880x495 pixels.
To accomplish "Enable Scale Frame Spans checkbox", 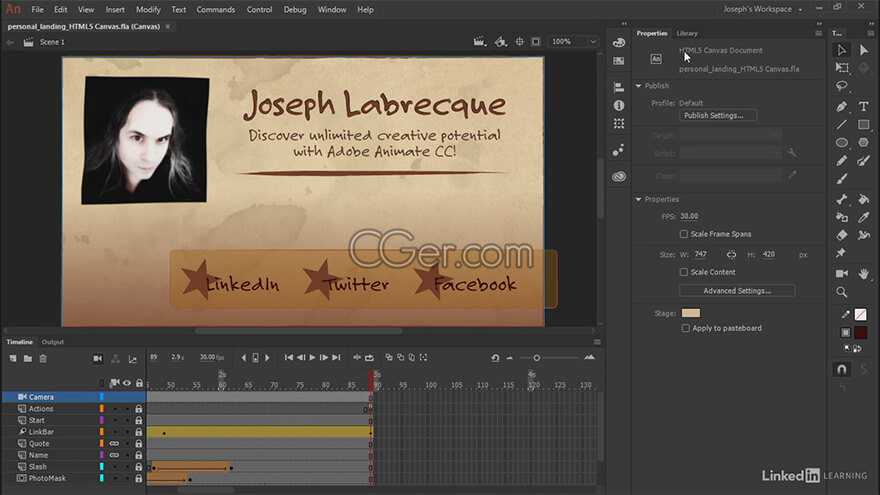I will pyautogui.click(x=684, y=234).
